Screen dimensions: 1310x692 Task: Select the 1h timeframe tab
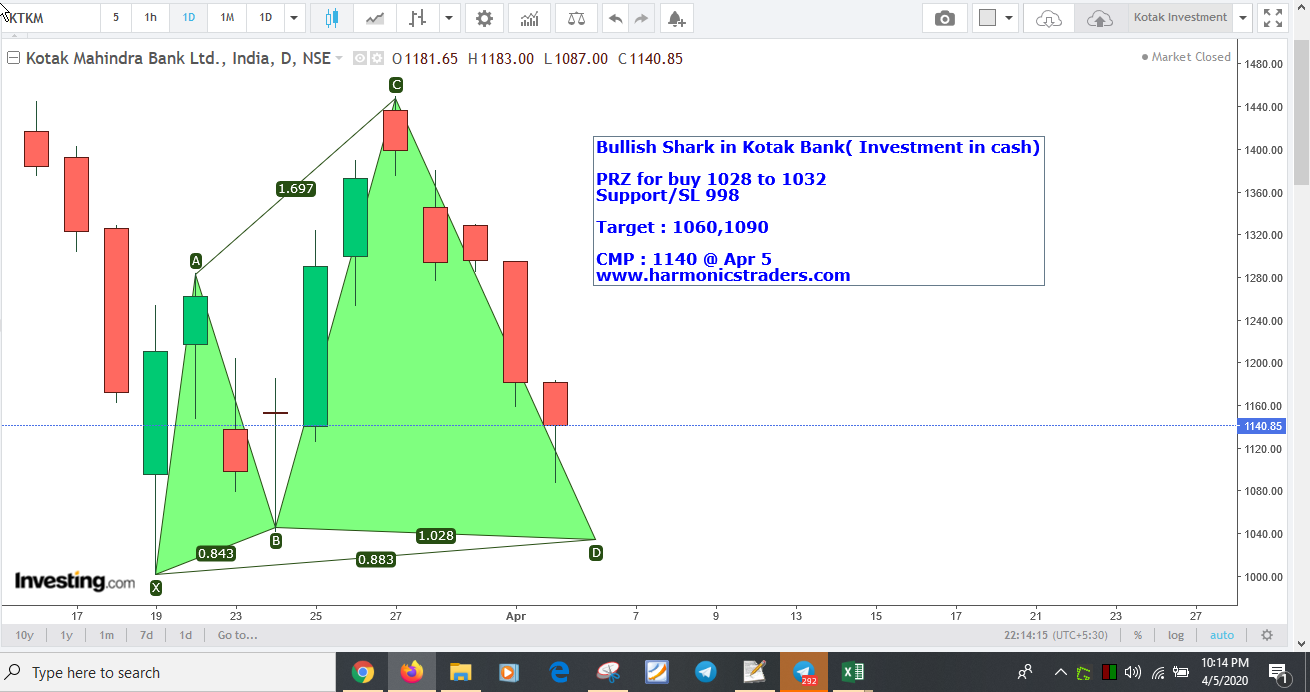(150, 17)
